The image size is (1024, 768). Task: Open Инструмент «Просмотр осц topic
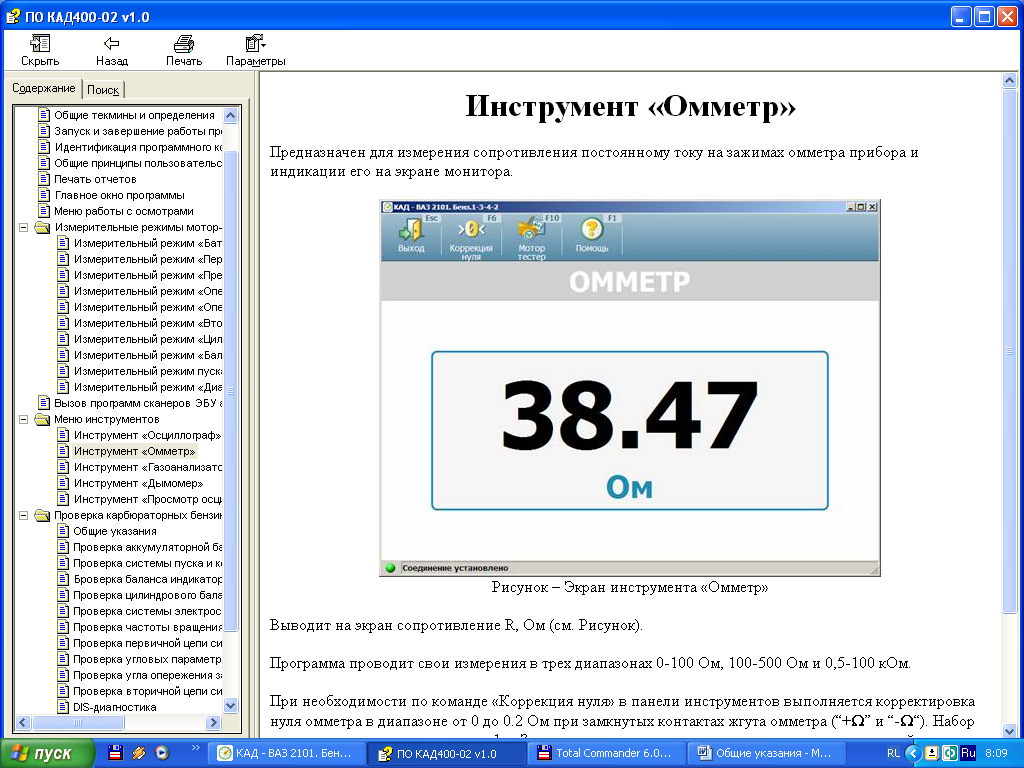click(x=148, y=499)
